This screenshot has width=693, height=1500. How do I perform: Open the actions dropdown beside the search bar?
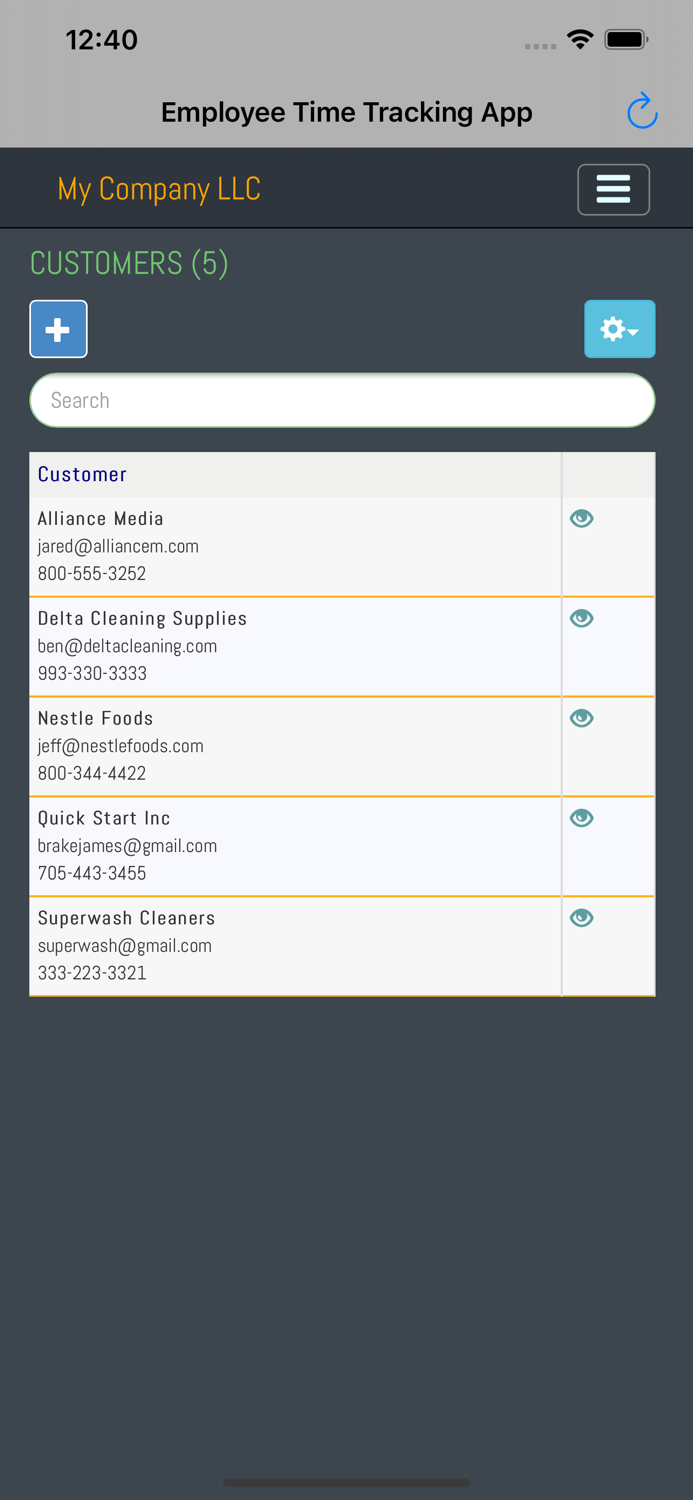pos(620,329)
